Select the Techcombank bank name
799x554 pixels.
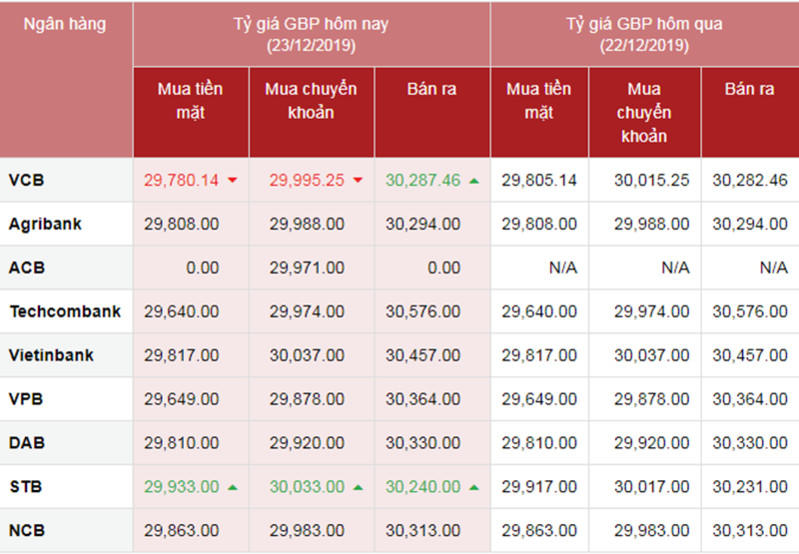point(65,311)
